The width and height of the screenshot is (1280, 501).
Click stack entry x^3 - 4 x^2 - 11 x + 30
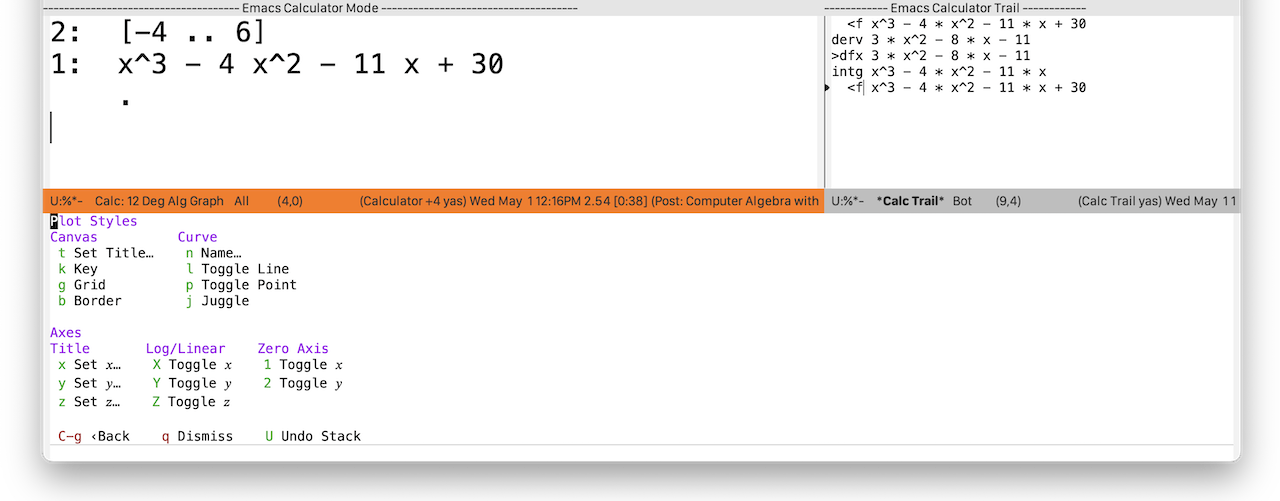pos(311,65)
